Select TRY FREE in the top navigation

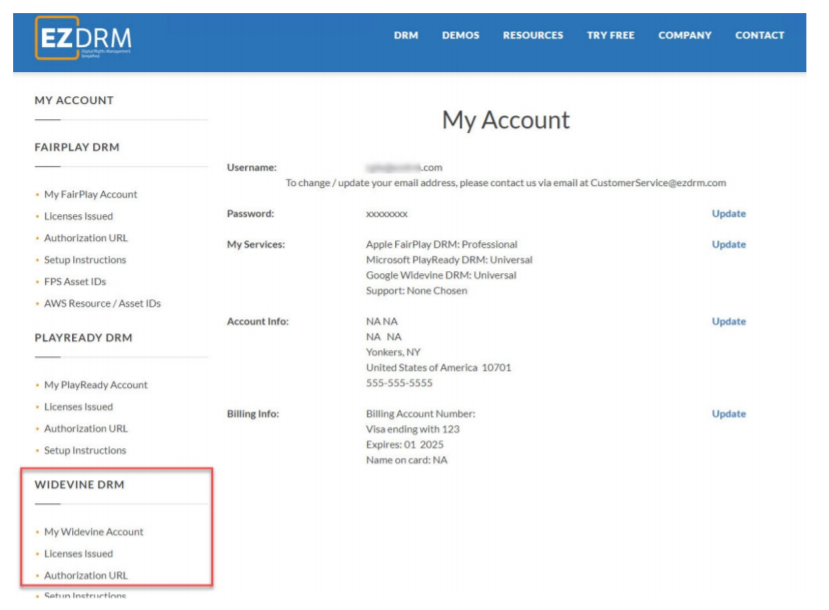610,35
